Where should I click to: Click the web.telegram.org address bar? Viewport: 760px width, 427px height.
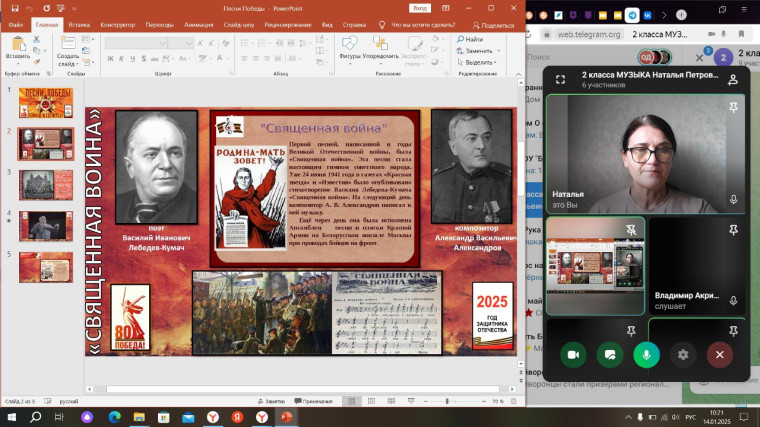pyautogui.click(x=589, y=34)
